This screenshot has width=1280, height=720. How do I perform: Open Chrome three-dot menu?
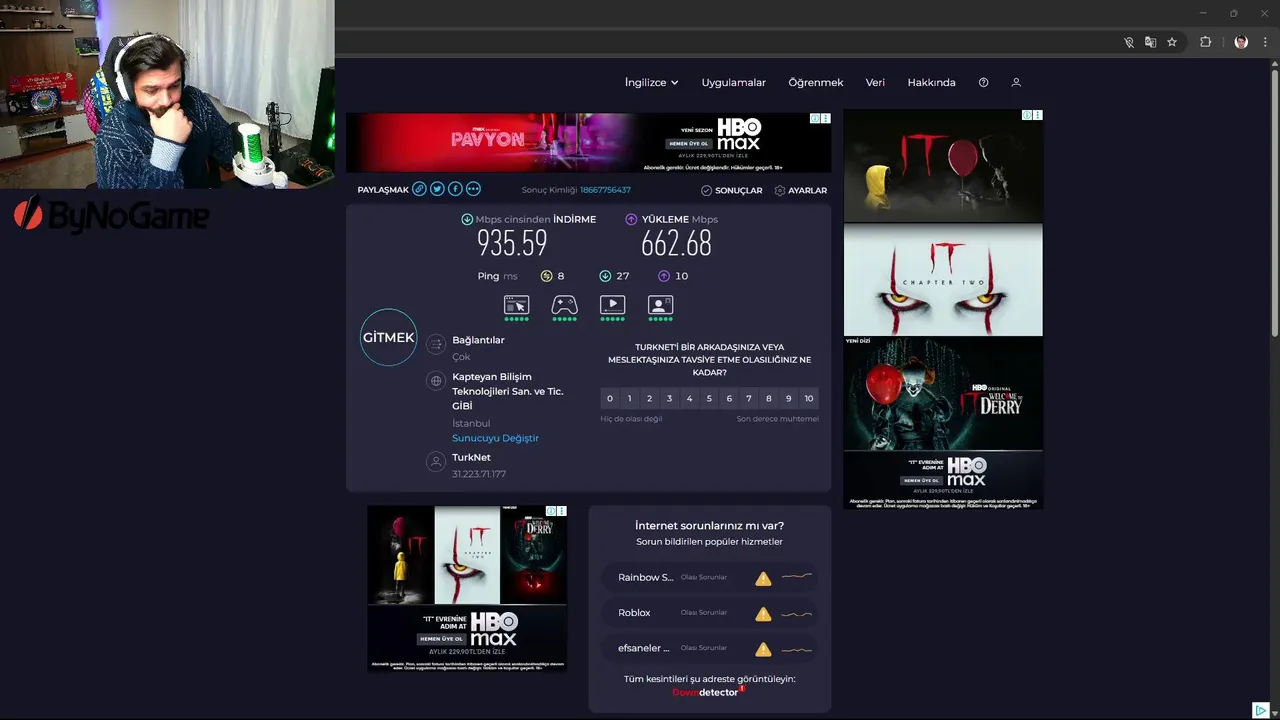1265,42
